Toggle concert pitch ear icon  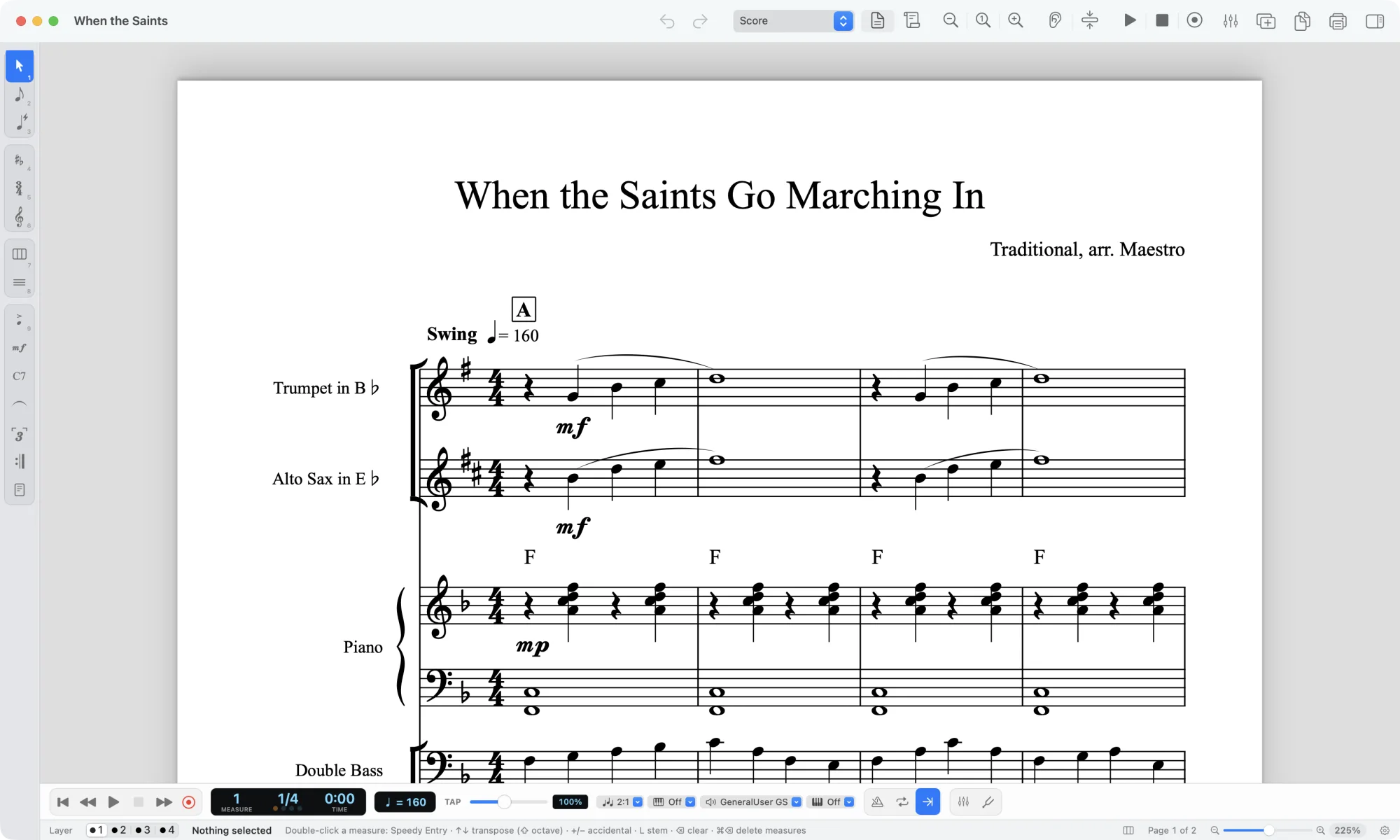(x=1054, y=21)
